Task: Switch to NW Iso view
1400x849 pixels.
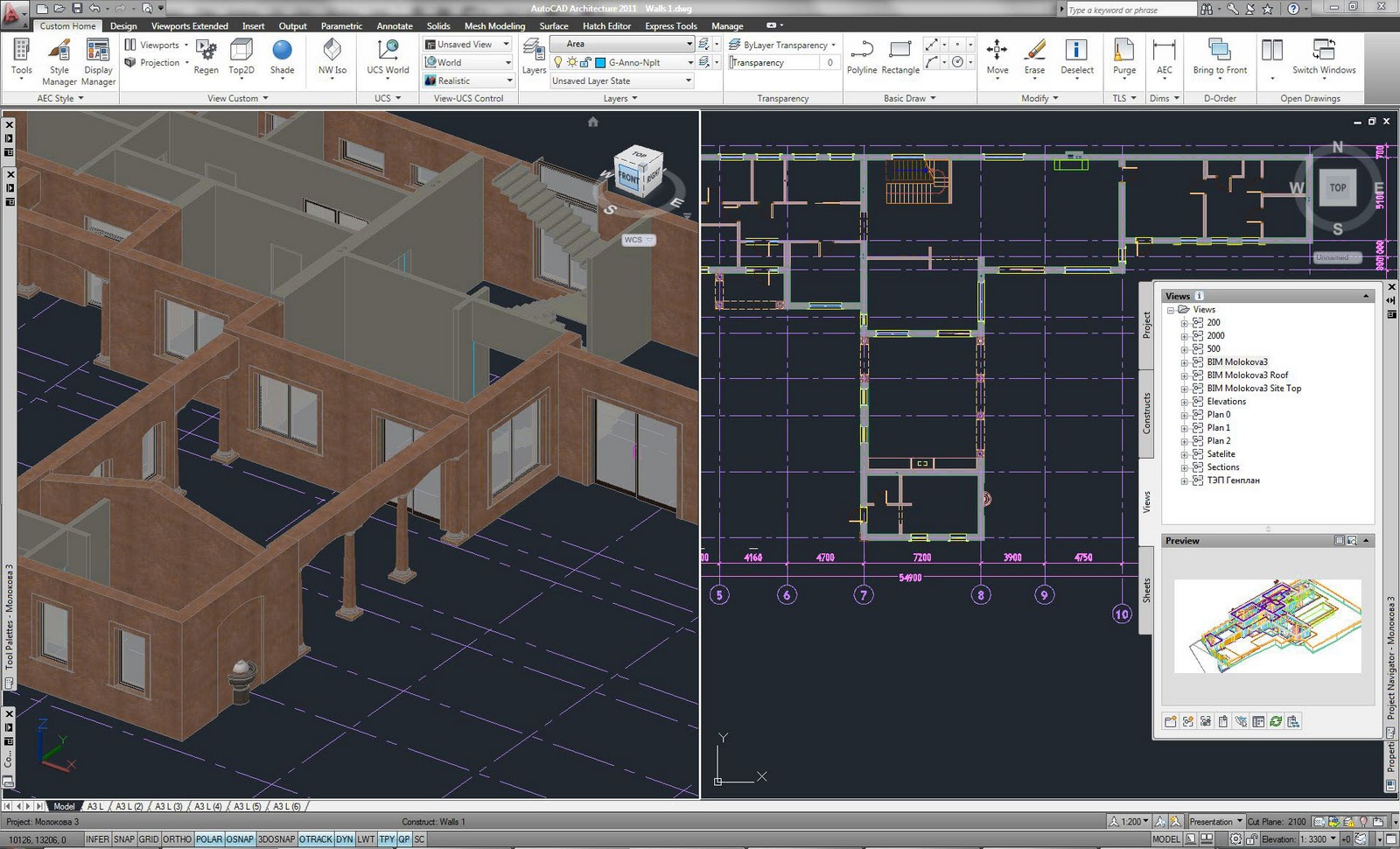Action: pyautogui.click(x=332, y=58)
